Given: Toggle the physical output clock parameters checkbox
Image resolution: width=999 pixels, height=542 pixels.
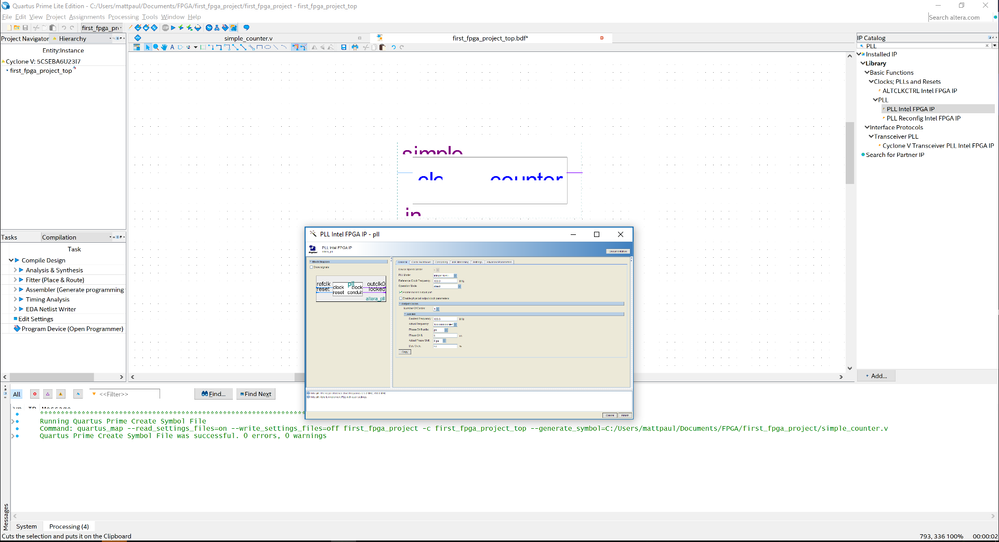Looking at the screenshot, I should click(x=399, y=298).
